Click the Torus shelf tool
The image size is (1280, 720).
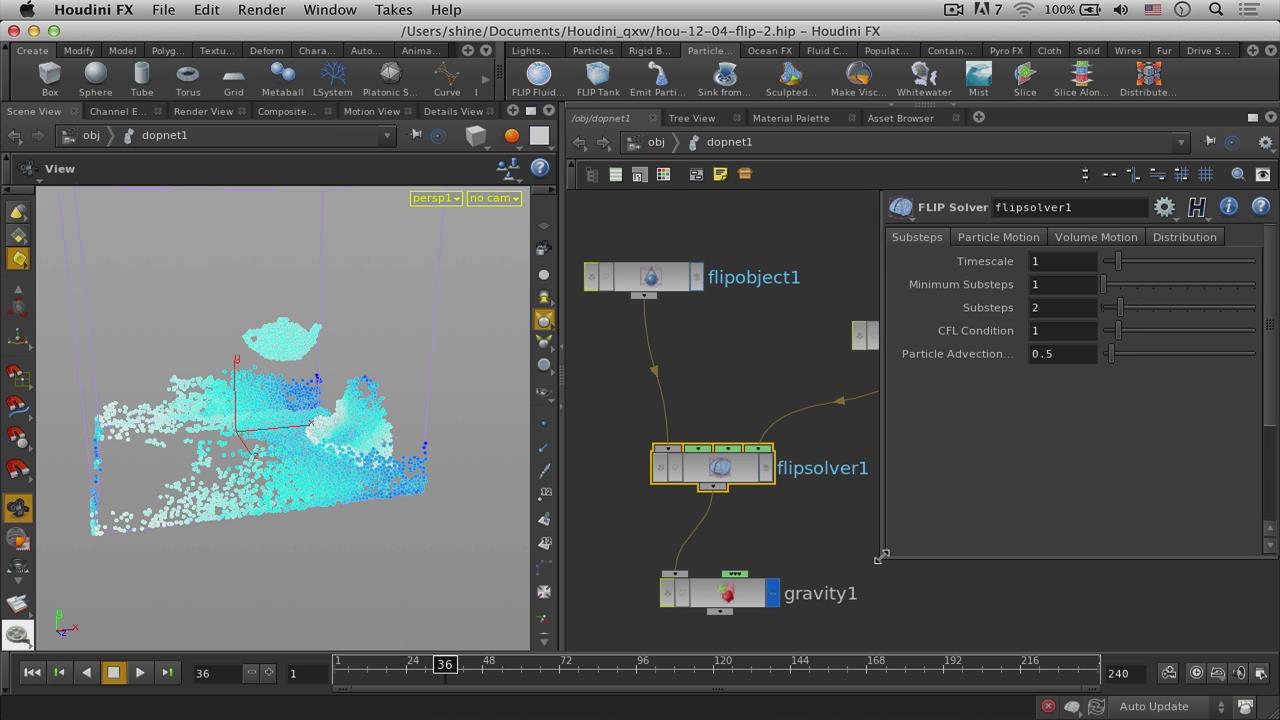tap(187, 78)
